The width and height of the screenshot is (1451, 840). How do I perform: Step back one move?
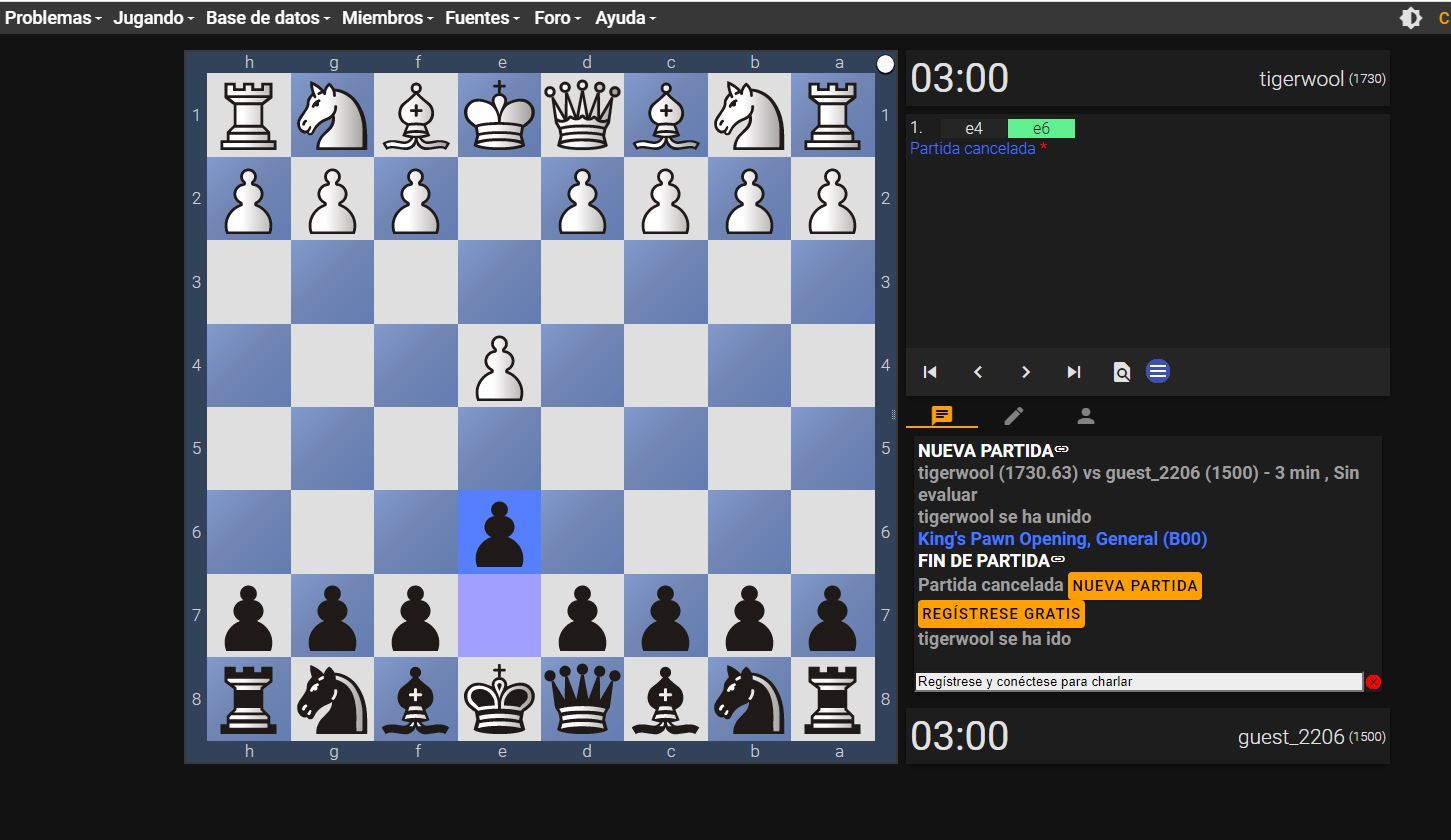[x=978, y=372]
